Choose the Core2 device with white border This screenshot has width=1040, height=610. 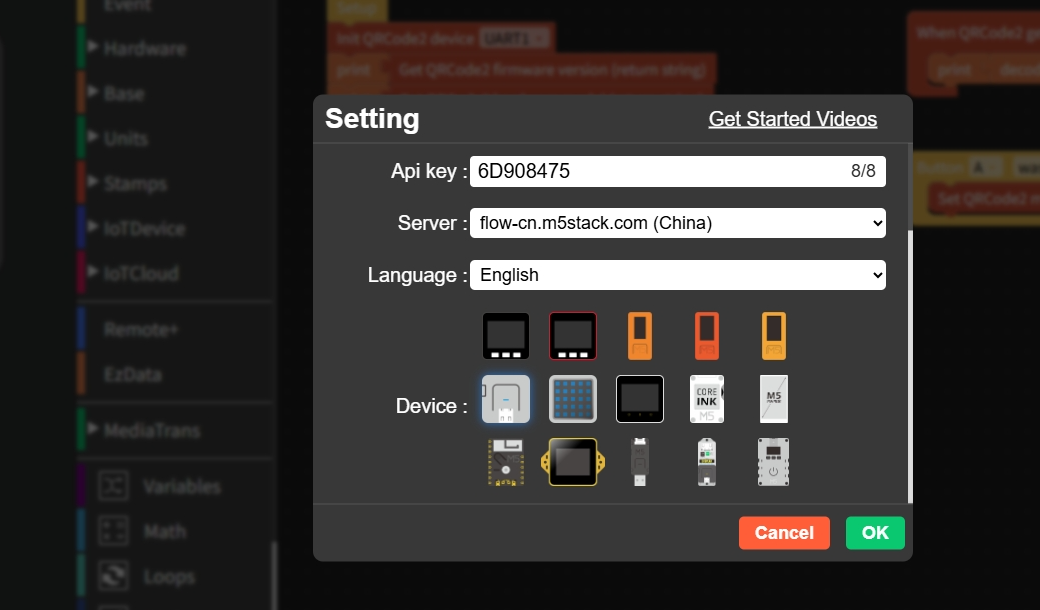point(640,399)
